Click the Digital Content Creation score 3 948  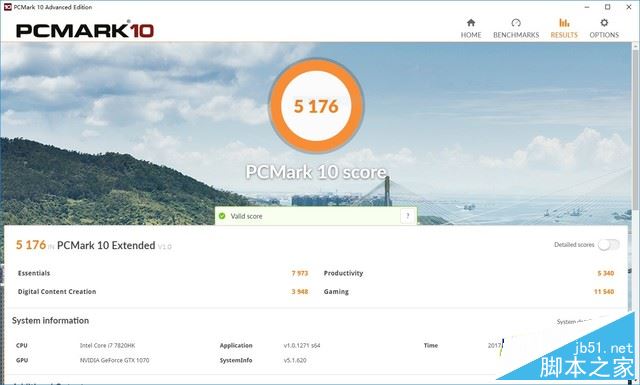click(300, 292)
